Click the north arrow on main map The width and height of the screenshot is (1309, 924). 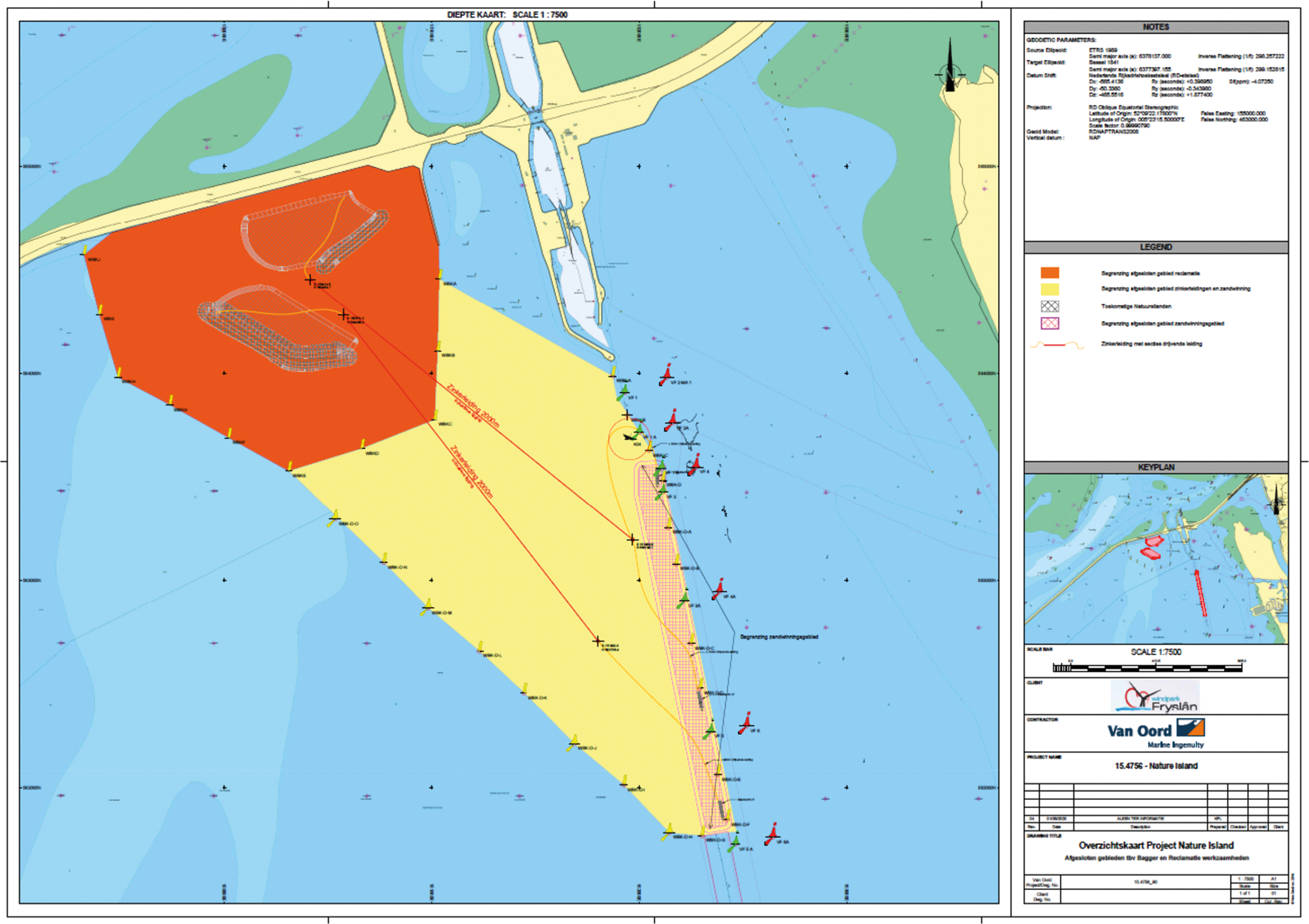click(950, 69)
